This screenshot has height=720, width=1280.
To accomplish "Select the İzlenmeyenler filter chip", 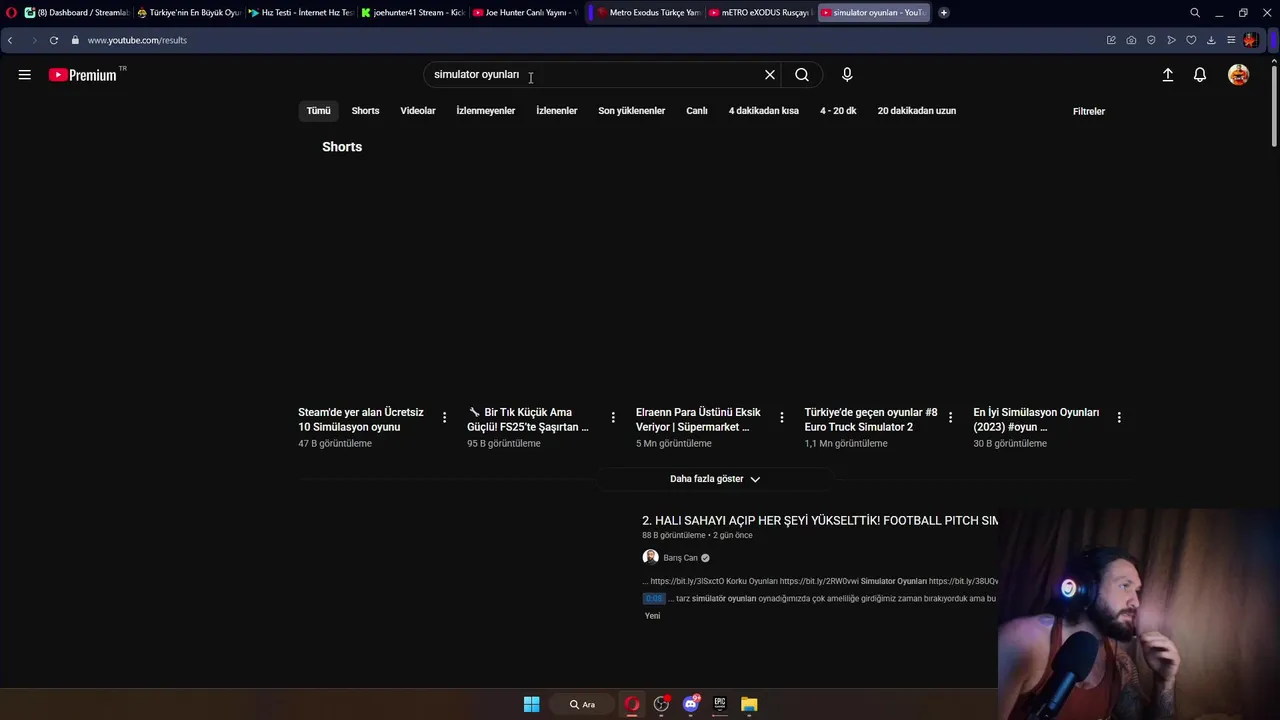I will pyautogui.click(x=486, y=111).
